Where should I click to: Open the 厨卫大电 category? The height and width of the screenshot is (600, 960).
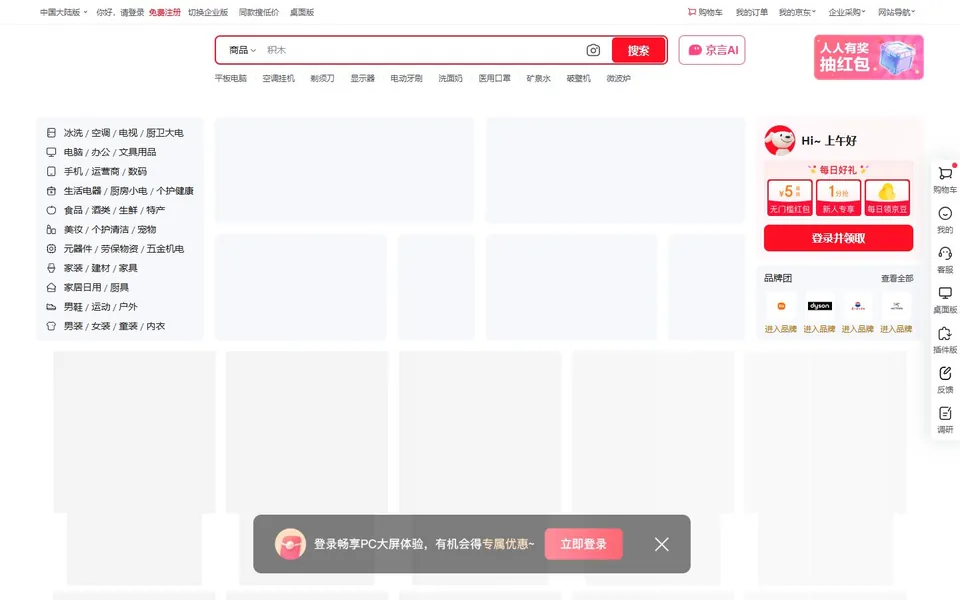(x=165, y=133)
